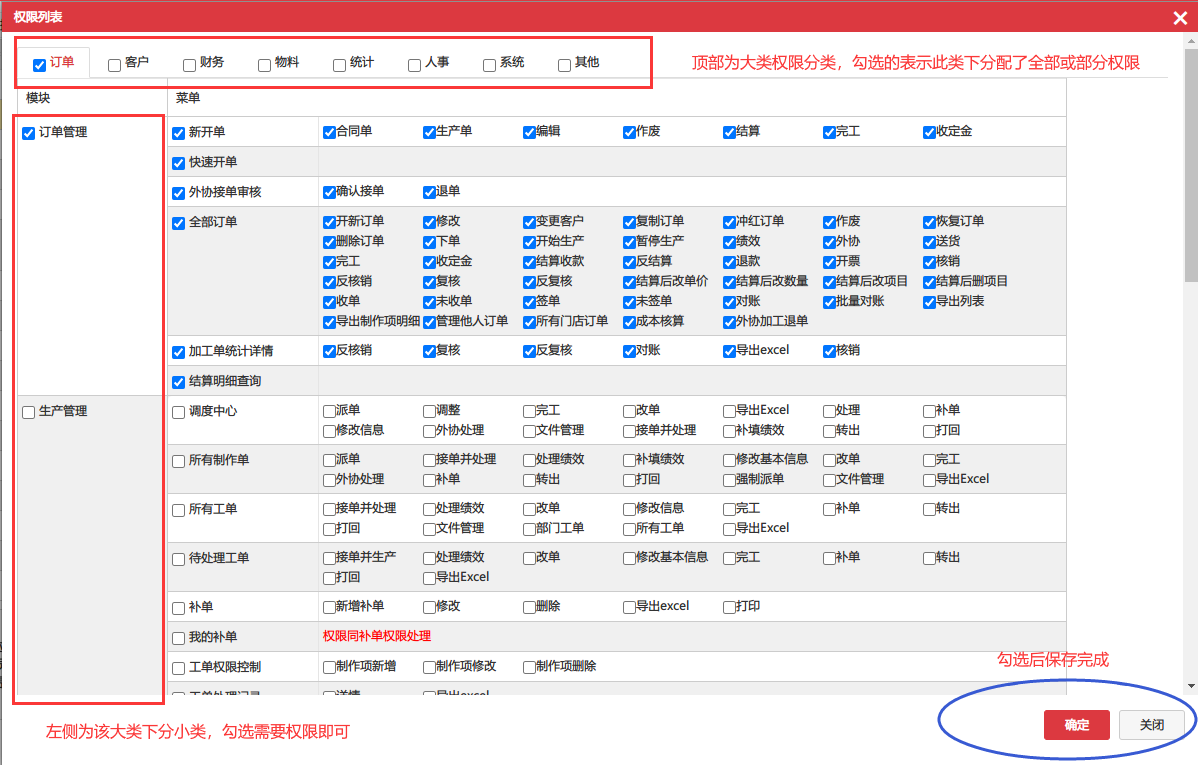Screen dimensions: 1198x765
Task: Check the 生产管理 module checkbox
Action: [x=28, y=413]
